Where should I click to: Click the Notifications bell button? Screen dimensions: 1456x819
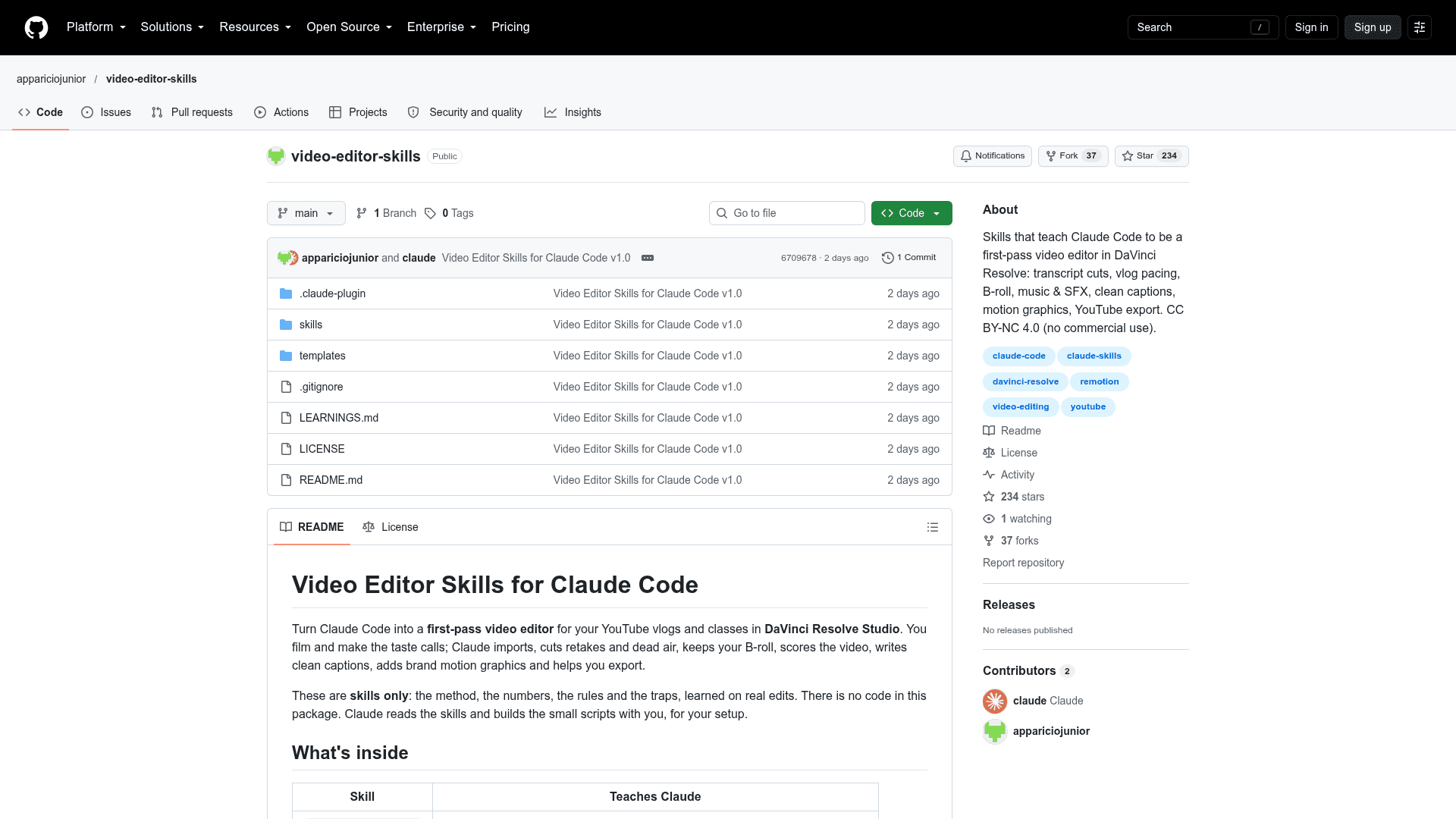(x=992, y=156)
